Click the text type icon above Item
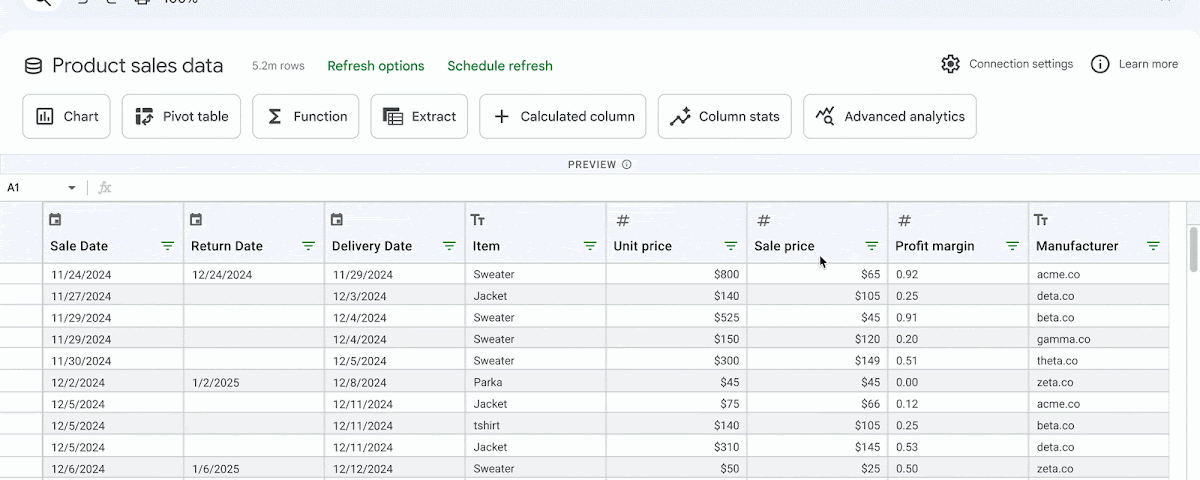This screenshot has width=1200, height=480. (x=477, y=220)
